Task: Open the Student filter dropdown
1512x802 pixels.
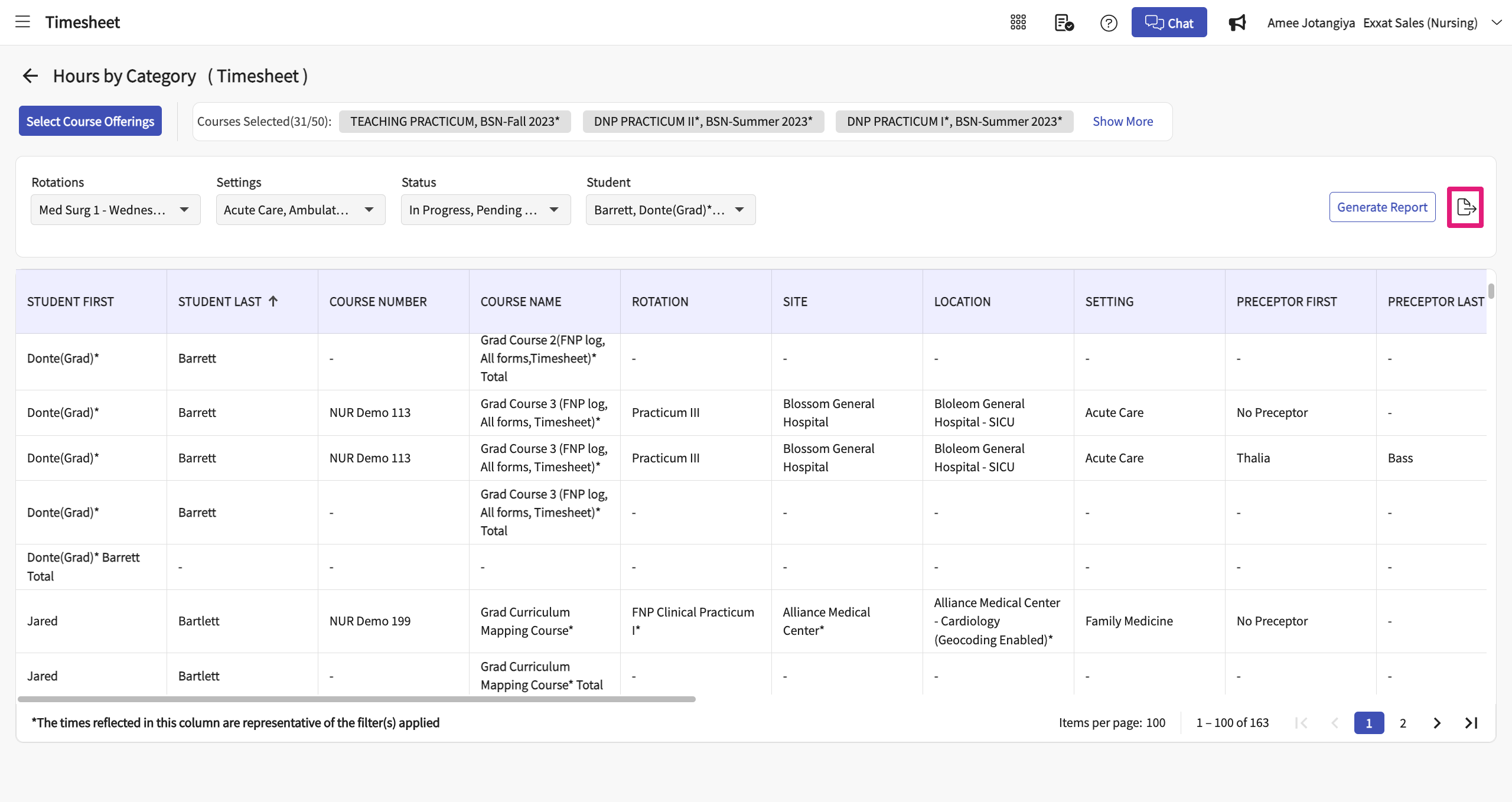Action: coord(670,210)
